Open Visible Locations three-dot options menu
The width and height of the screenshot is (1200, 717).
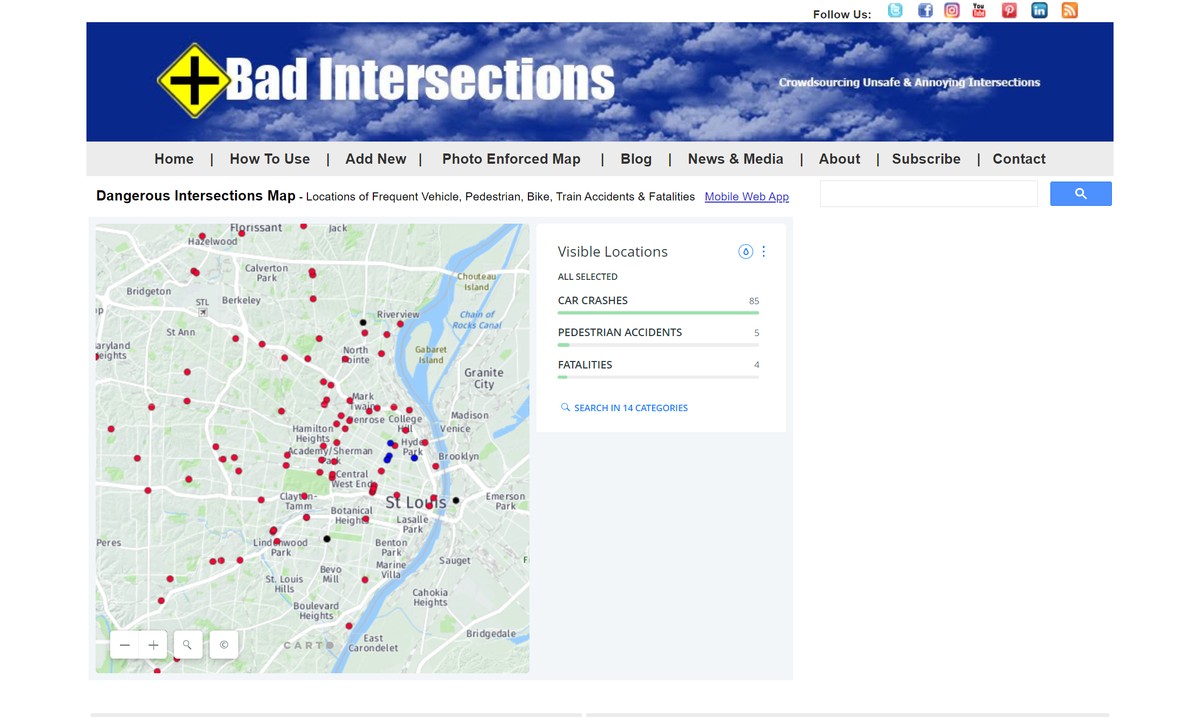tap(764, 252)
